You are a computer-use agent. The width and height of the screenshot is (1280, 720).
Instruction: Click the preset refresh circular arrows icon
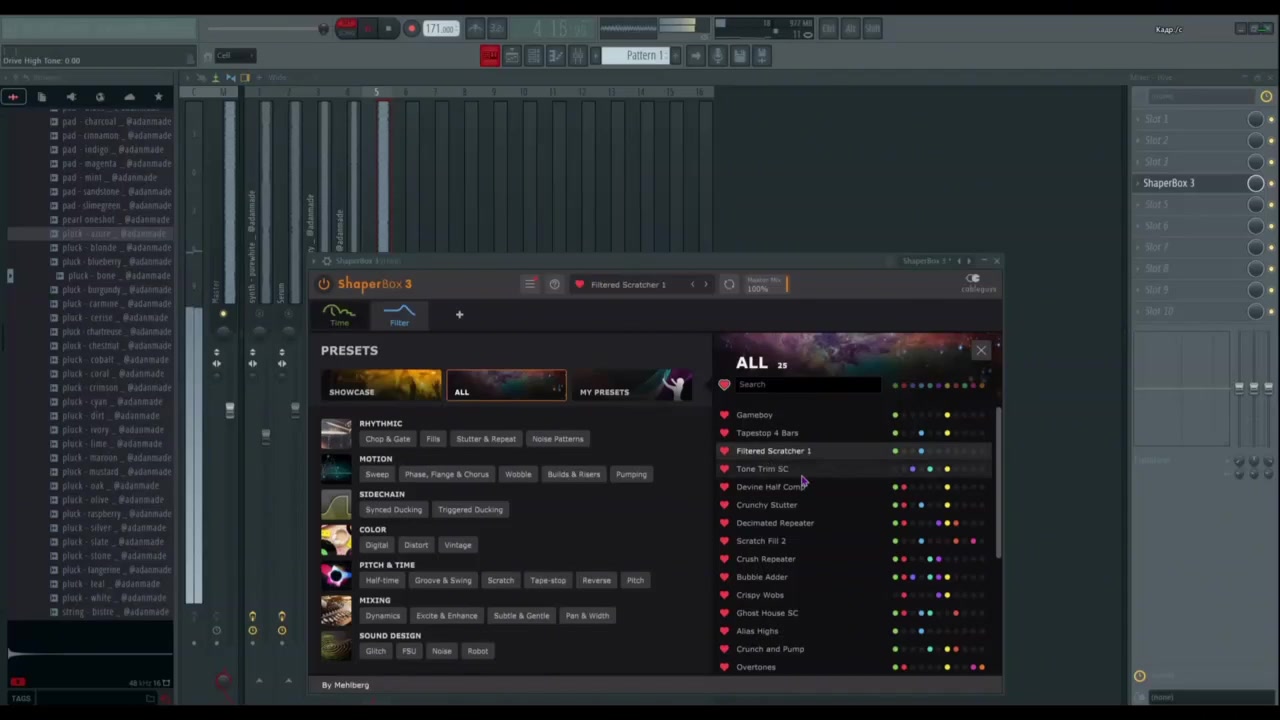click(x=729, y=284)
